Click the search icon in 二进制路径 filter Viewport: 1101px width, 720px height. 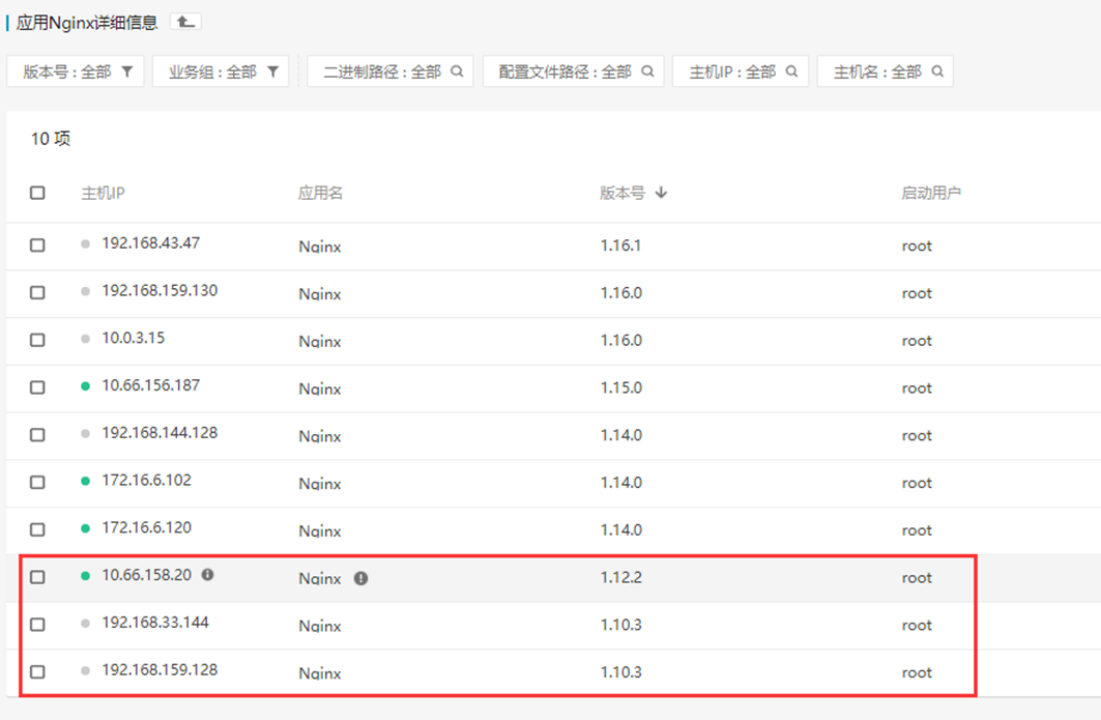pyautogui.click(x=456, y=71)
